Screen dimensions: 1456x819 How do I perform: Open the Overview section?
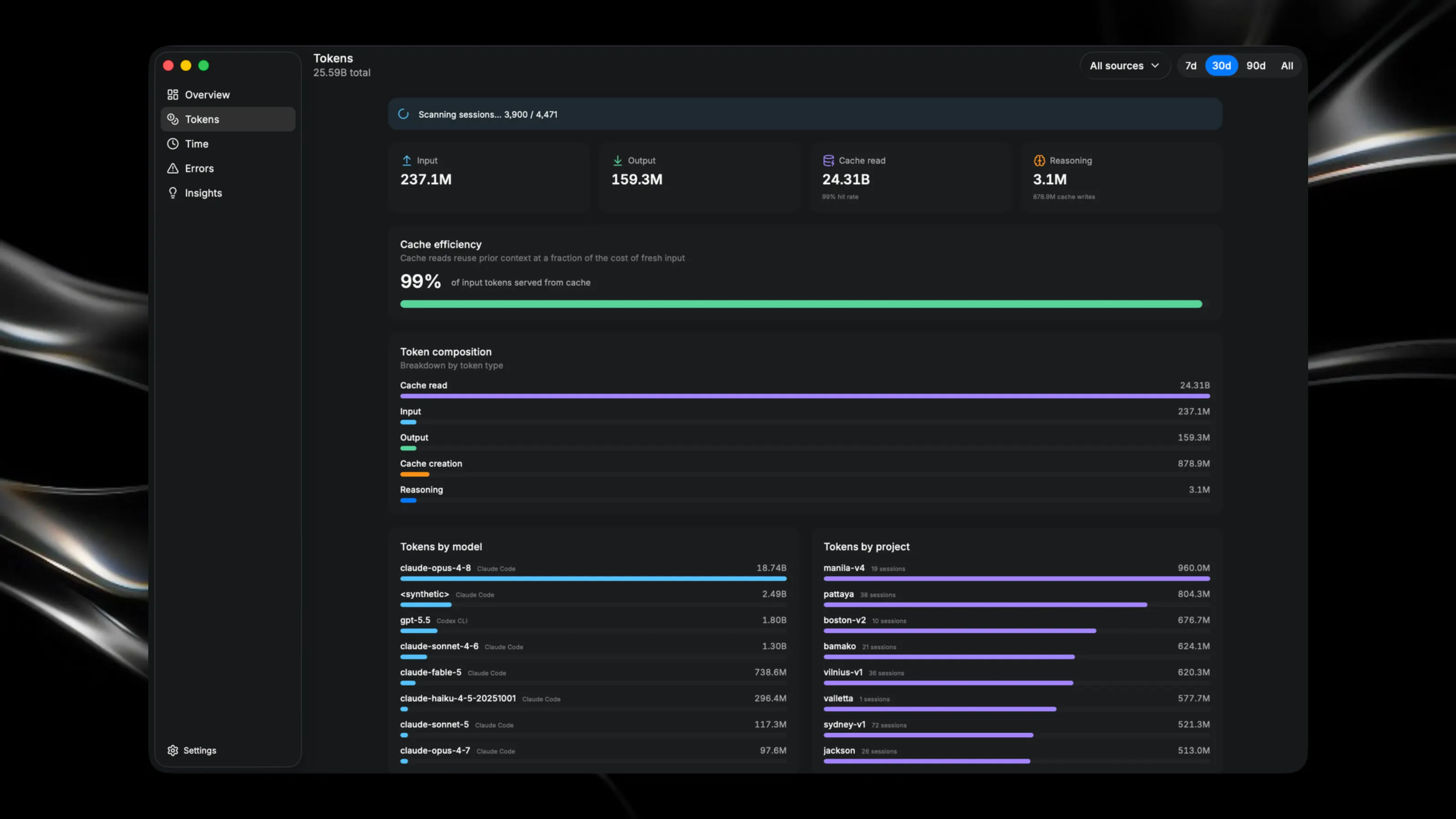point(228,95)
